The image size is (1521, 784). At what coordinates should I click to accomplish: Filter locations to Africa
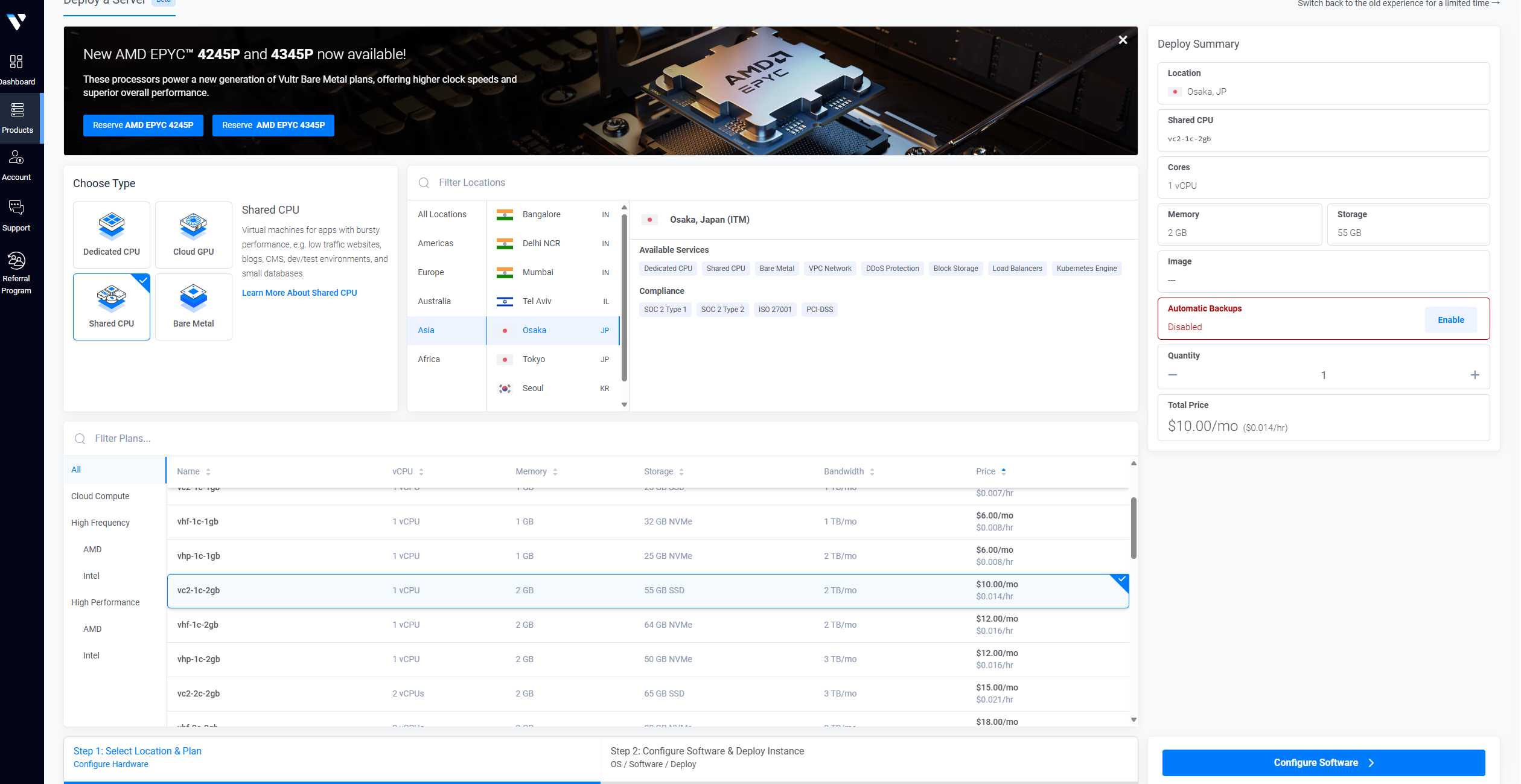(x=447, y=360)
